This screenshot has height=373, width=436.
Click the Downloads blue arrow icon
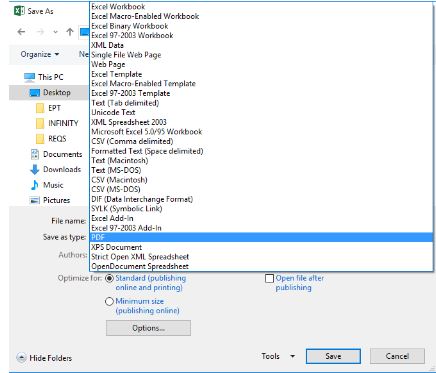35,169
